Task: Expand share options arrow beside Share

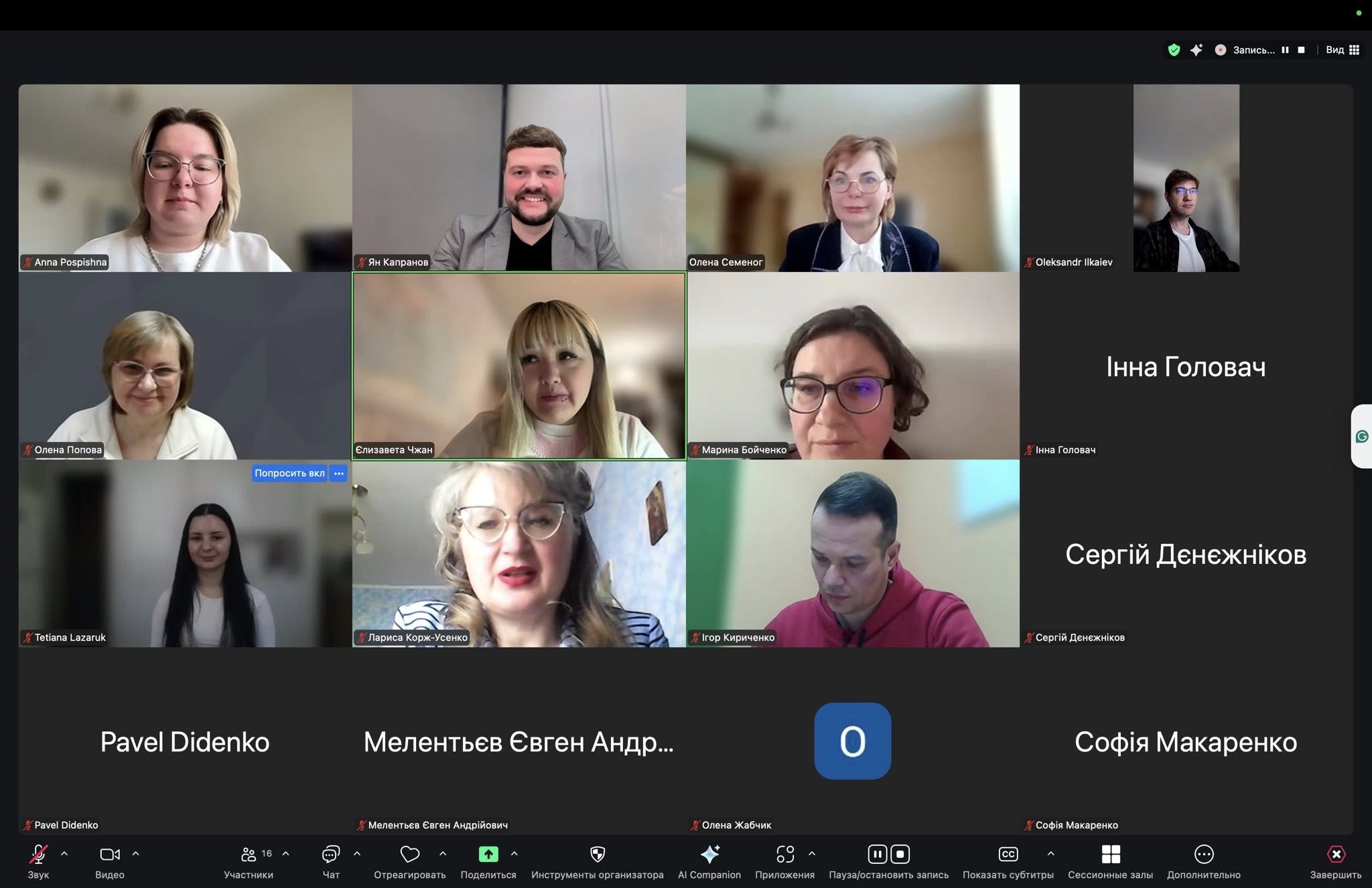Action: (514, 854)
